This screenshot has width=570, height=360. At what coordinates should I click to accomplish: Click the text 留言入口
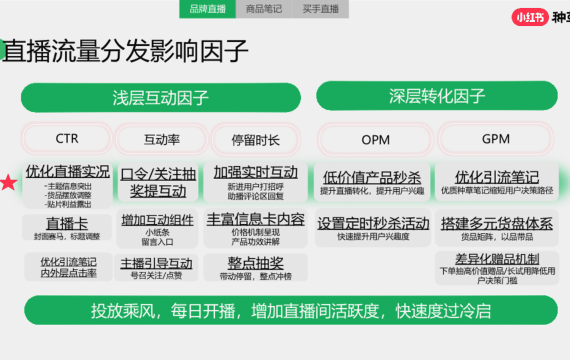pos(157,242)
